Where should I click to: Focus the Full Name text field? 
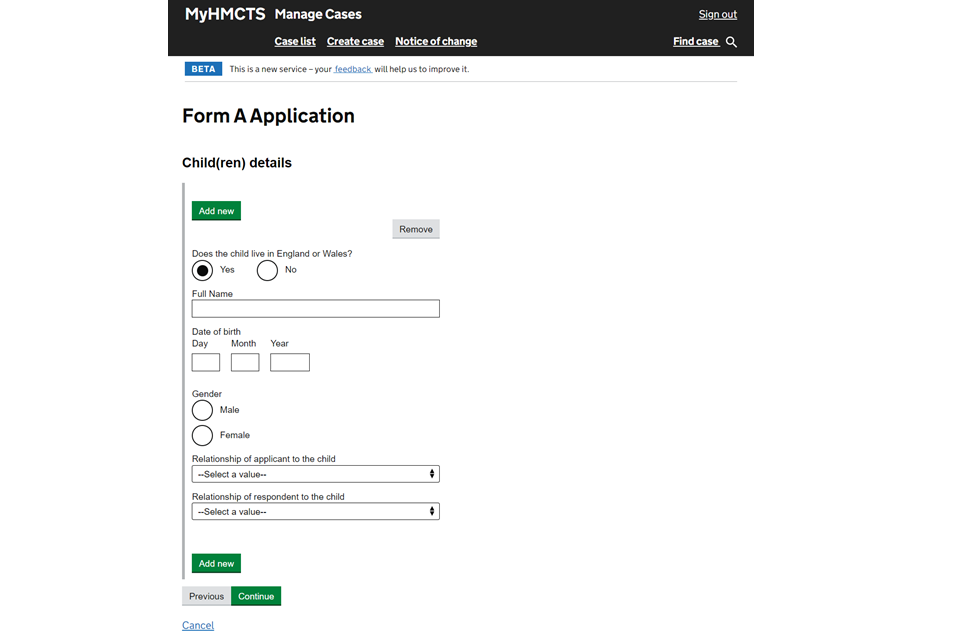315,309
